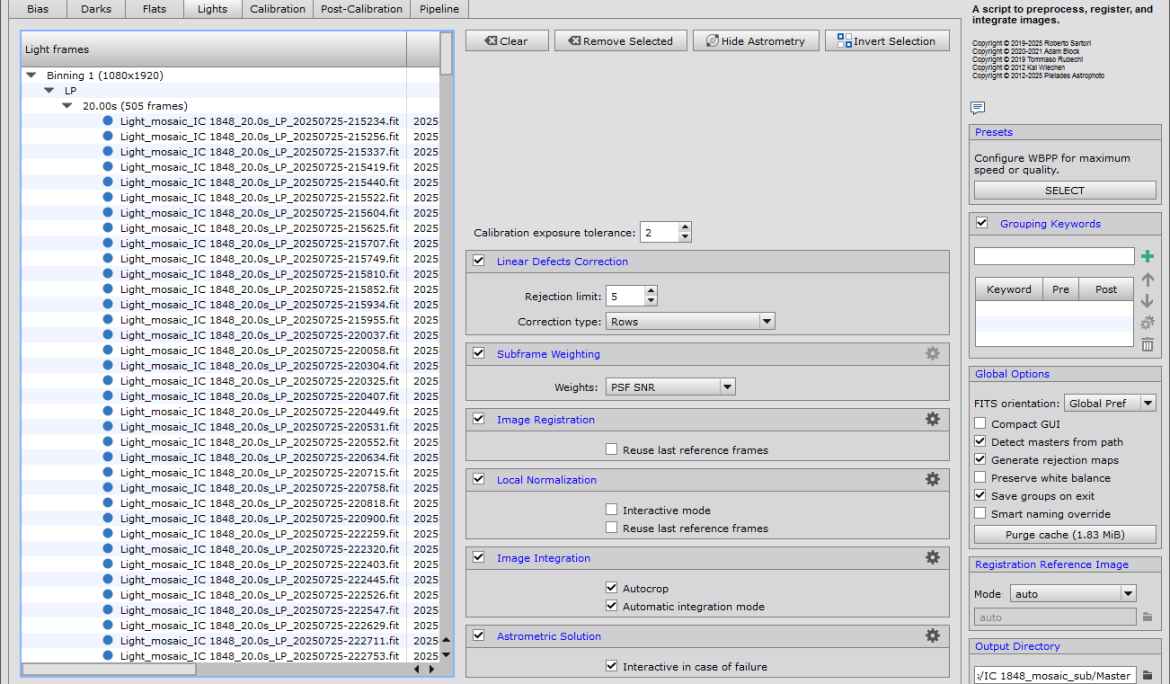Open the Correction type dropdown
This screenshot has height=684, width=1170.
[690, 322]
